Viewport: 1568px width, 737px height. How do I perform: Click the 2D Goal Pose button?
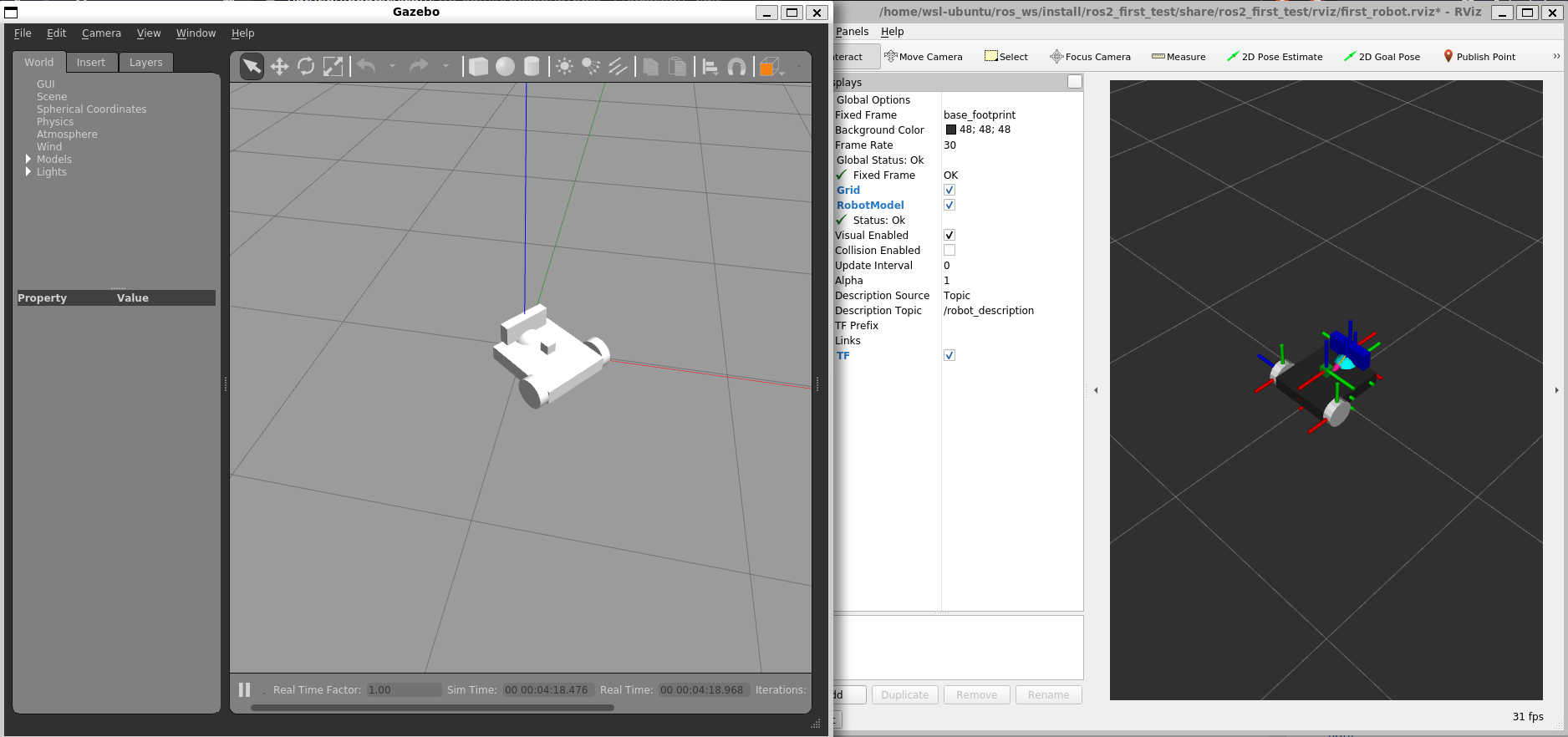[x=1382, y=57]
